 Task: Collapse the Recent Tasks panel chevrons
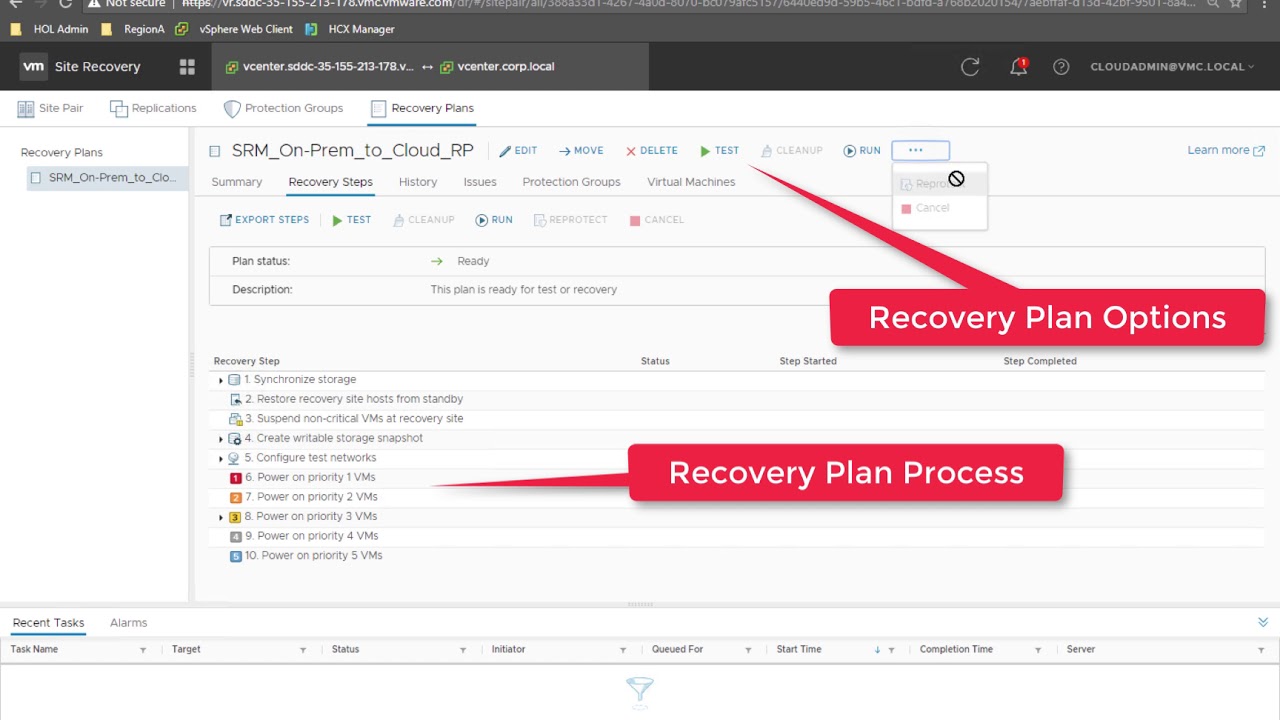click(1263, 622)
